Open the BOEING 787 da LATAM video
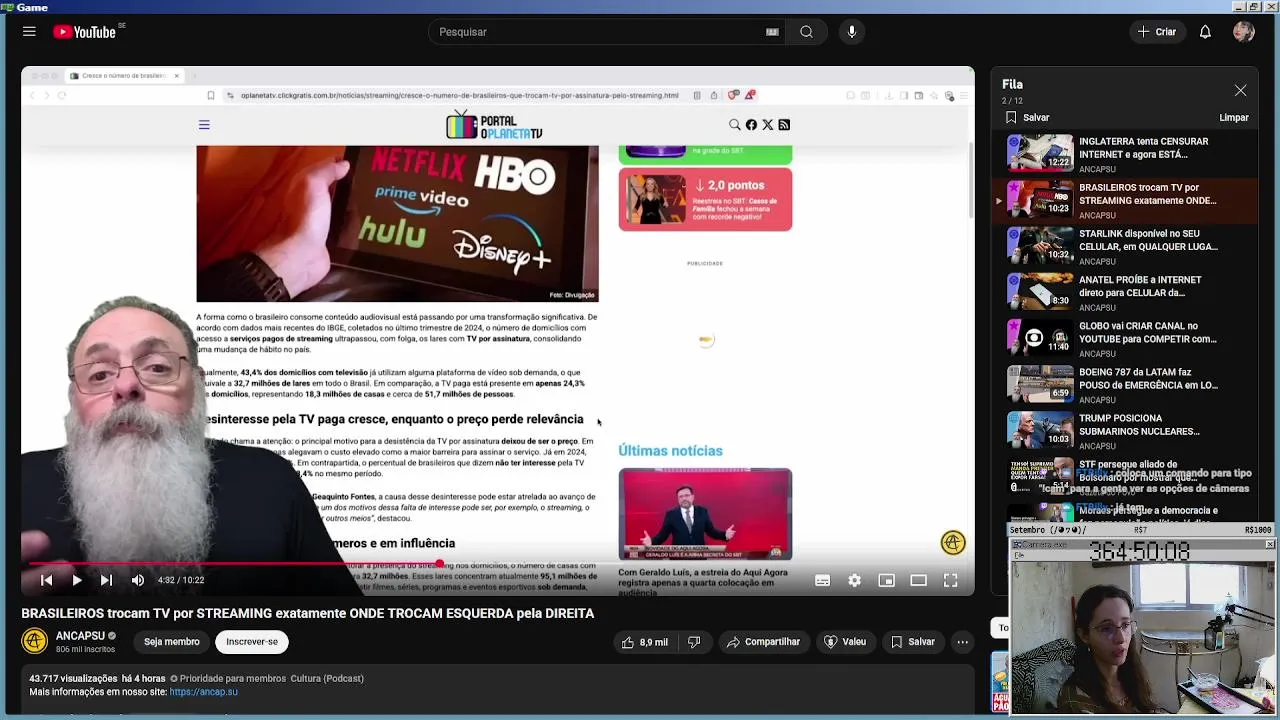 [1127, 385]
